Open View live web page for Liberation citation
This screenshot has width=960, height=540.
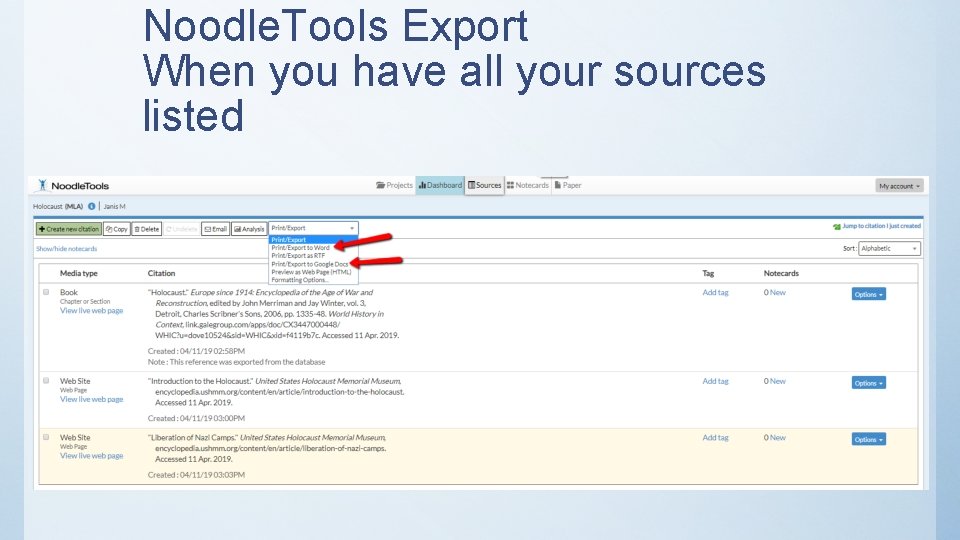pos(91,456)
